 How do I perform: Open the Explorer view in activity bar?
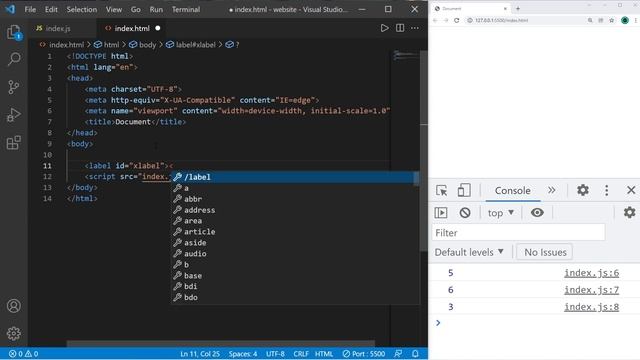(13, 32)
